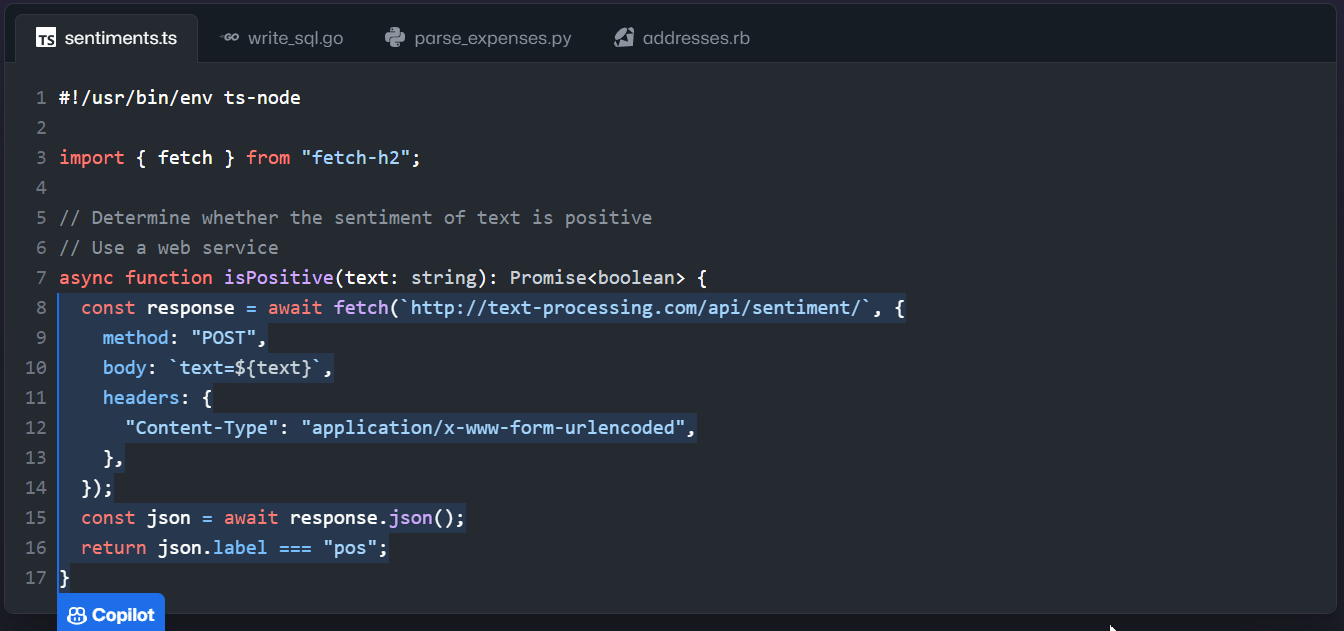Open the write_sql.go tab
The width and height of the screenshot is (1344, 631).
tap(282, 38)
